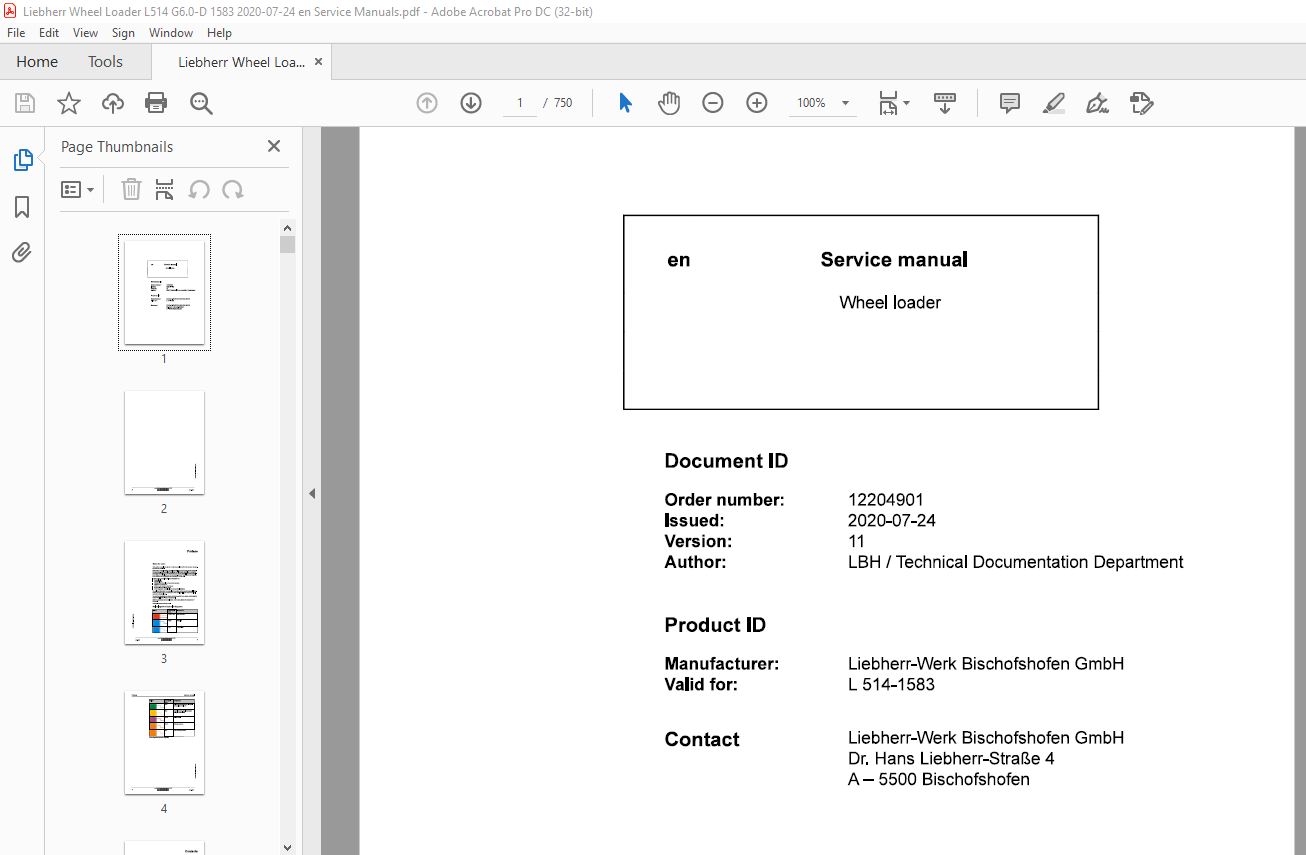Screen dimensions: 1306x855
Task: Open the Sign document pen tool
Action: click(1097, 103)
